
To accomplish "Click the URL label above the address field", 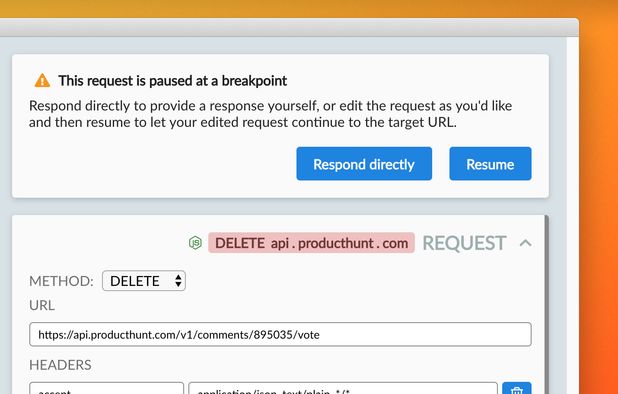I will pyautogui.click(x=42, y=305).
